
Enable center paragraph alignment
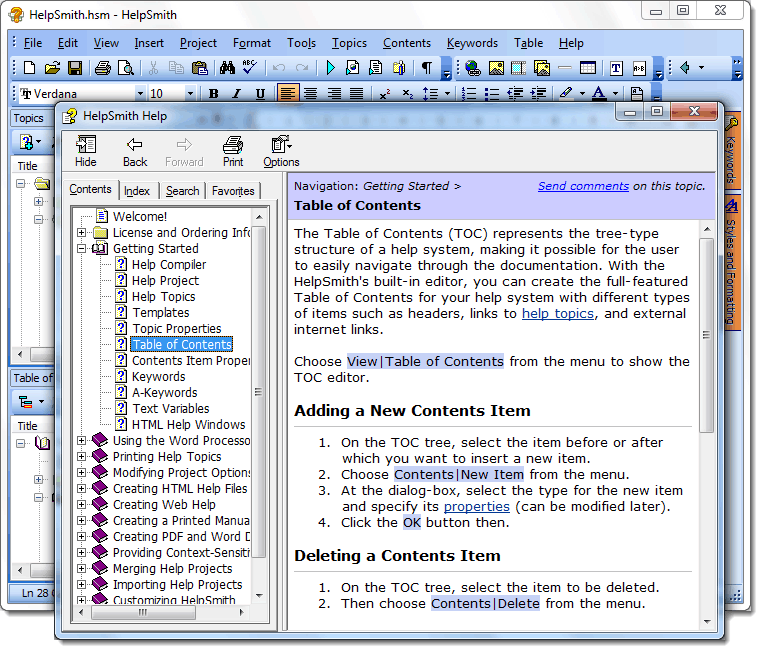coord(311,94)
